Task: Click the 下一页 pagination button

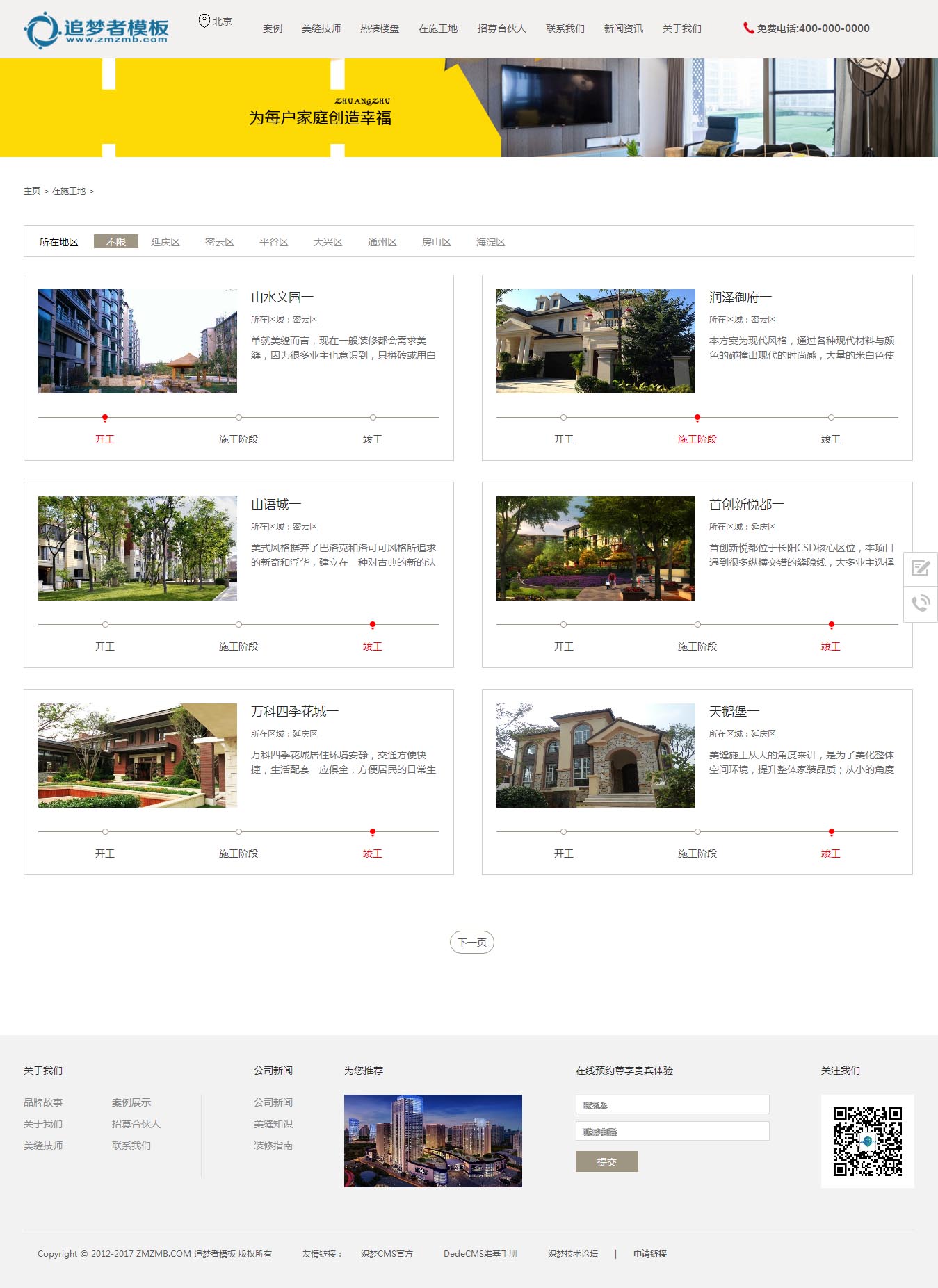Action: pos(472,942)
